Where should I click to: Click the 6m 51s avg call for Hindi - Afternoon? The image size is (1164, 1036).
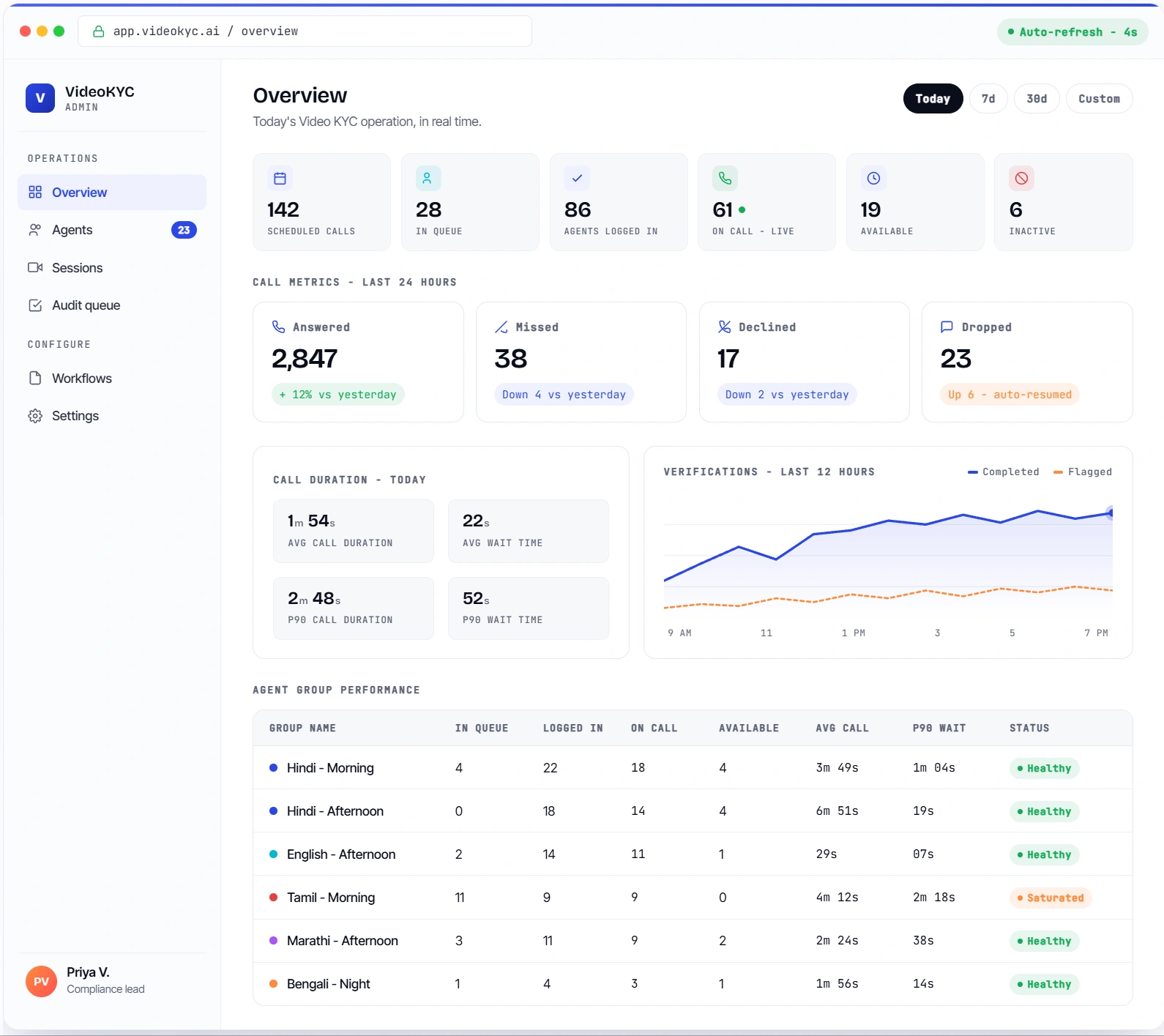tap(837, 811)
